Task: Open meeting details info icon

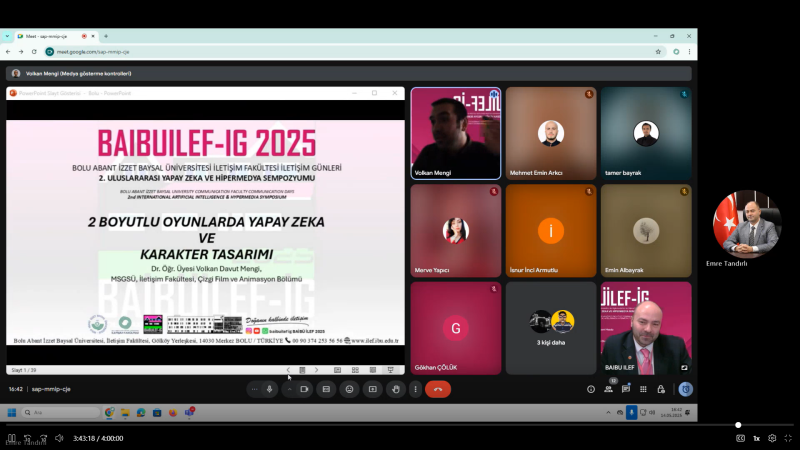Action: click(591, 389)
